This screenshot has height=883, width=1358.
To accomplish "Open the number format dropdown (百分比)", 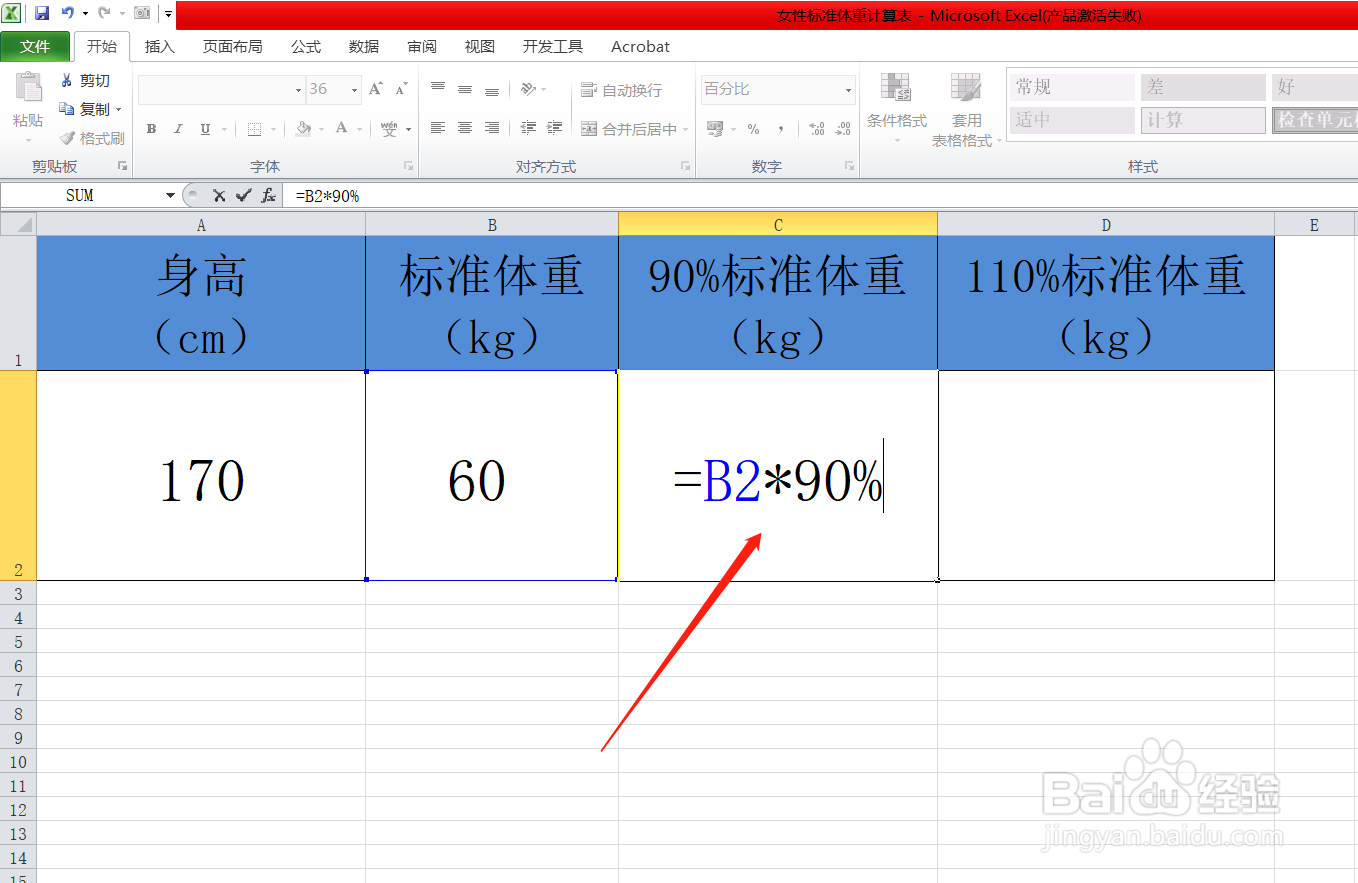I will [849, 90].
